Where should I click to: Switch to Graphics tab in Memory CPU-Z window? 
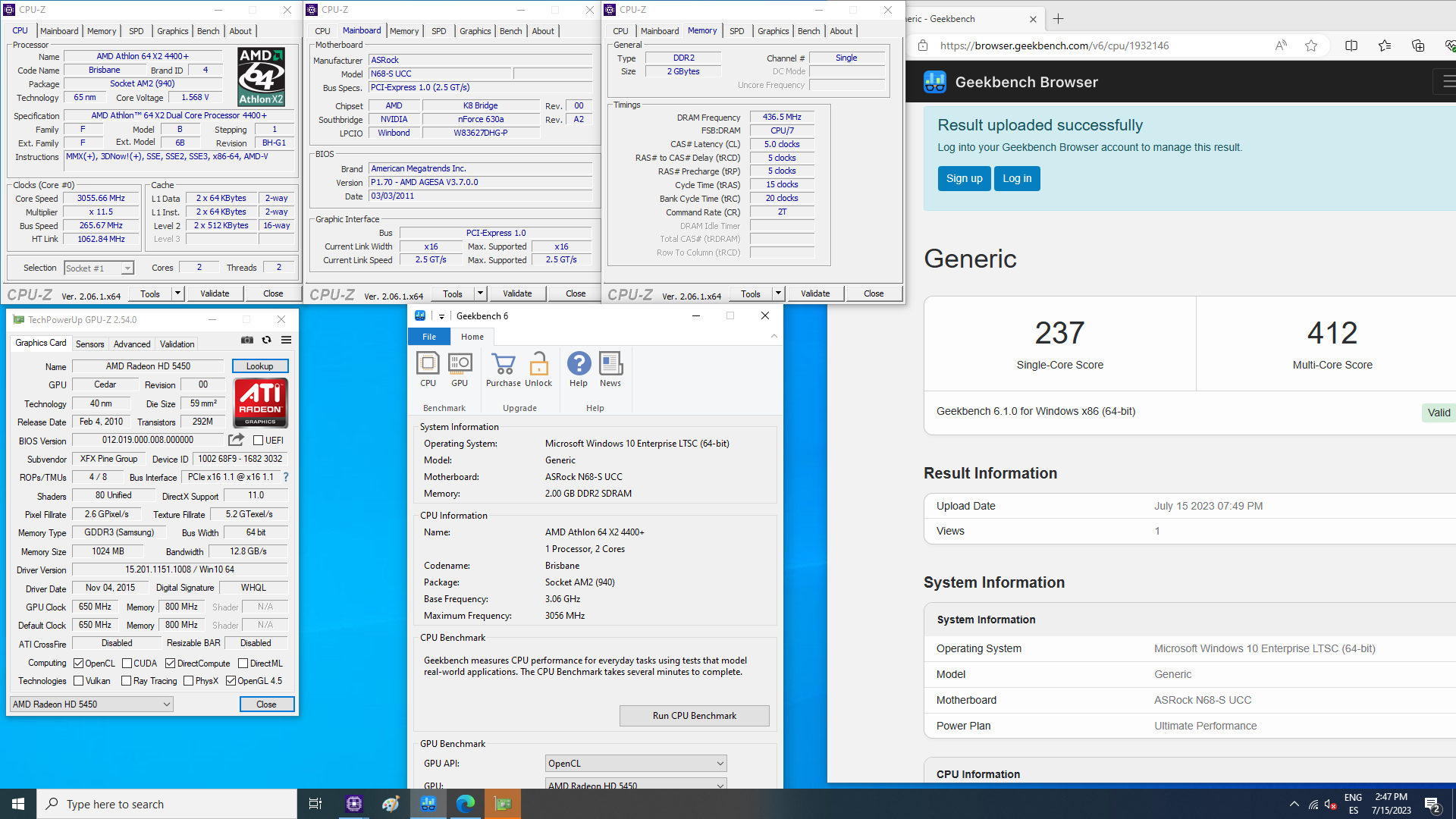click(773, 31)
